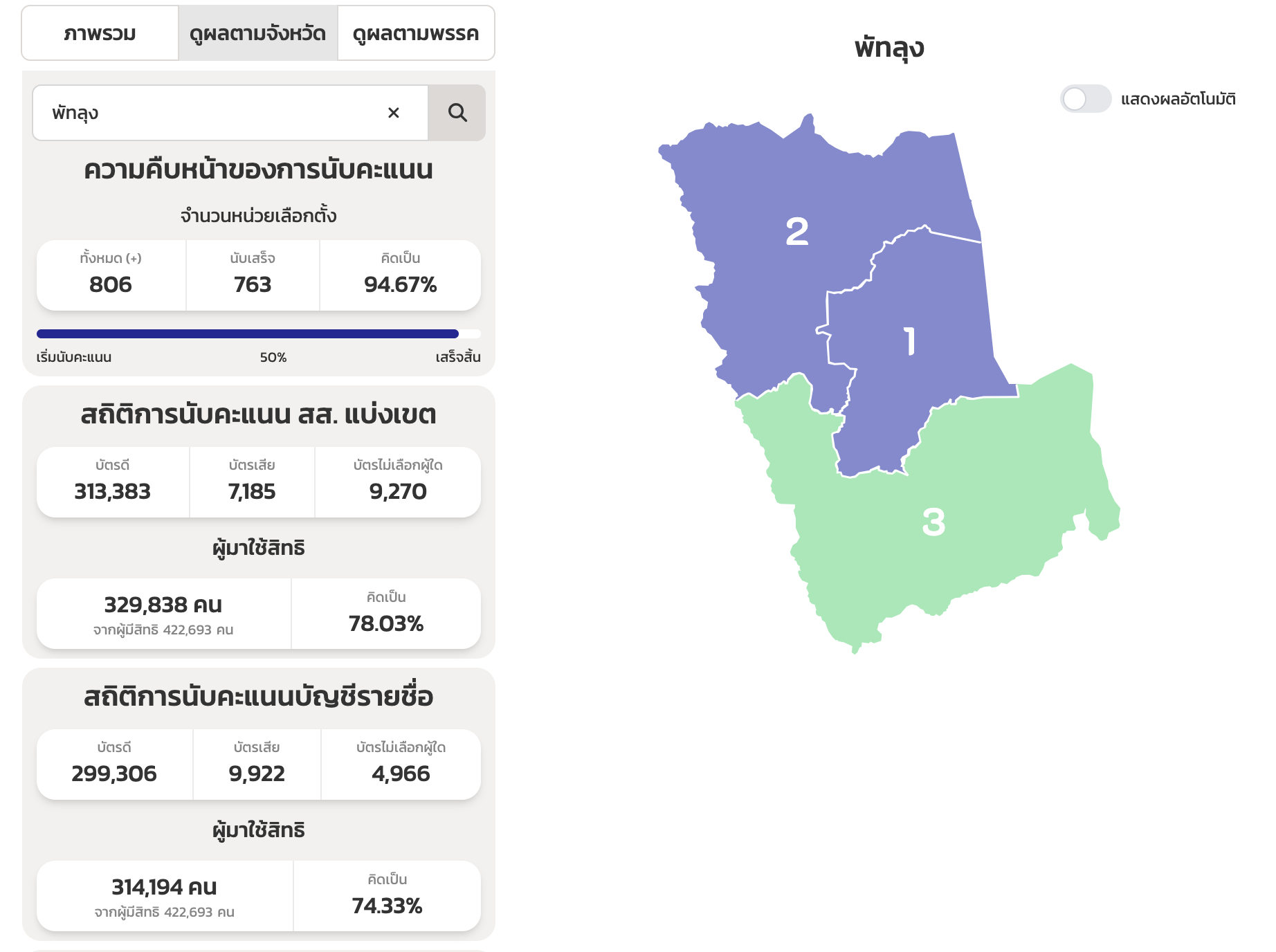
Task: Click the บัตรดี 299,306 party-list cell
Action: (114, 765)
